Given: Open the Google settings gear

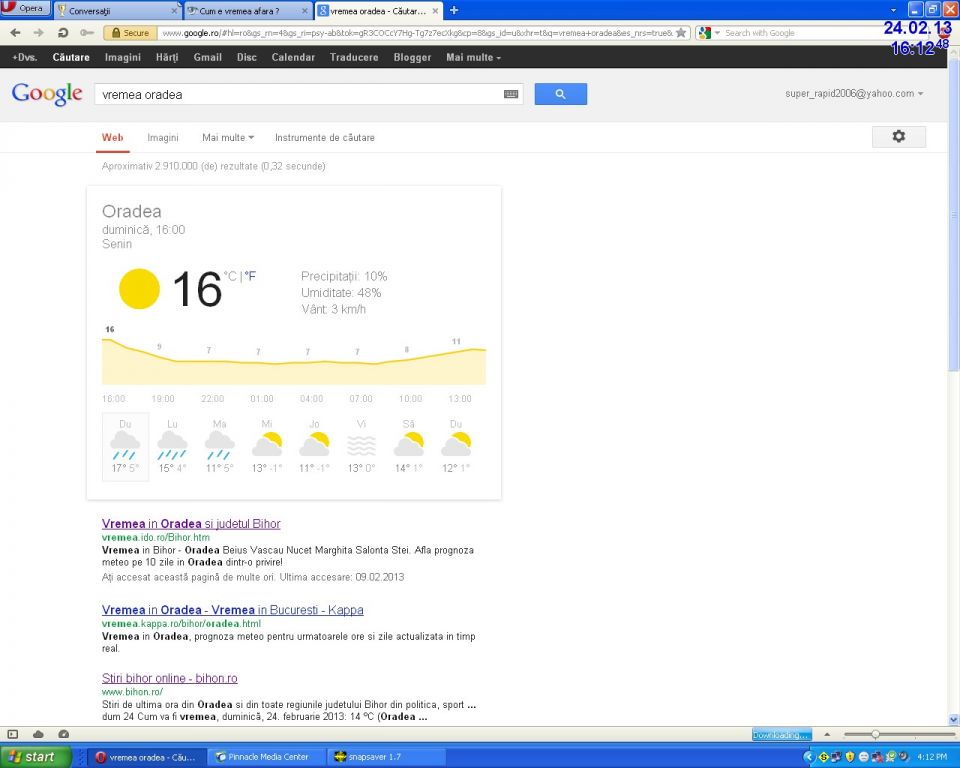Looking at the screenshot, I should (x=899, y=137).
